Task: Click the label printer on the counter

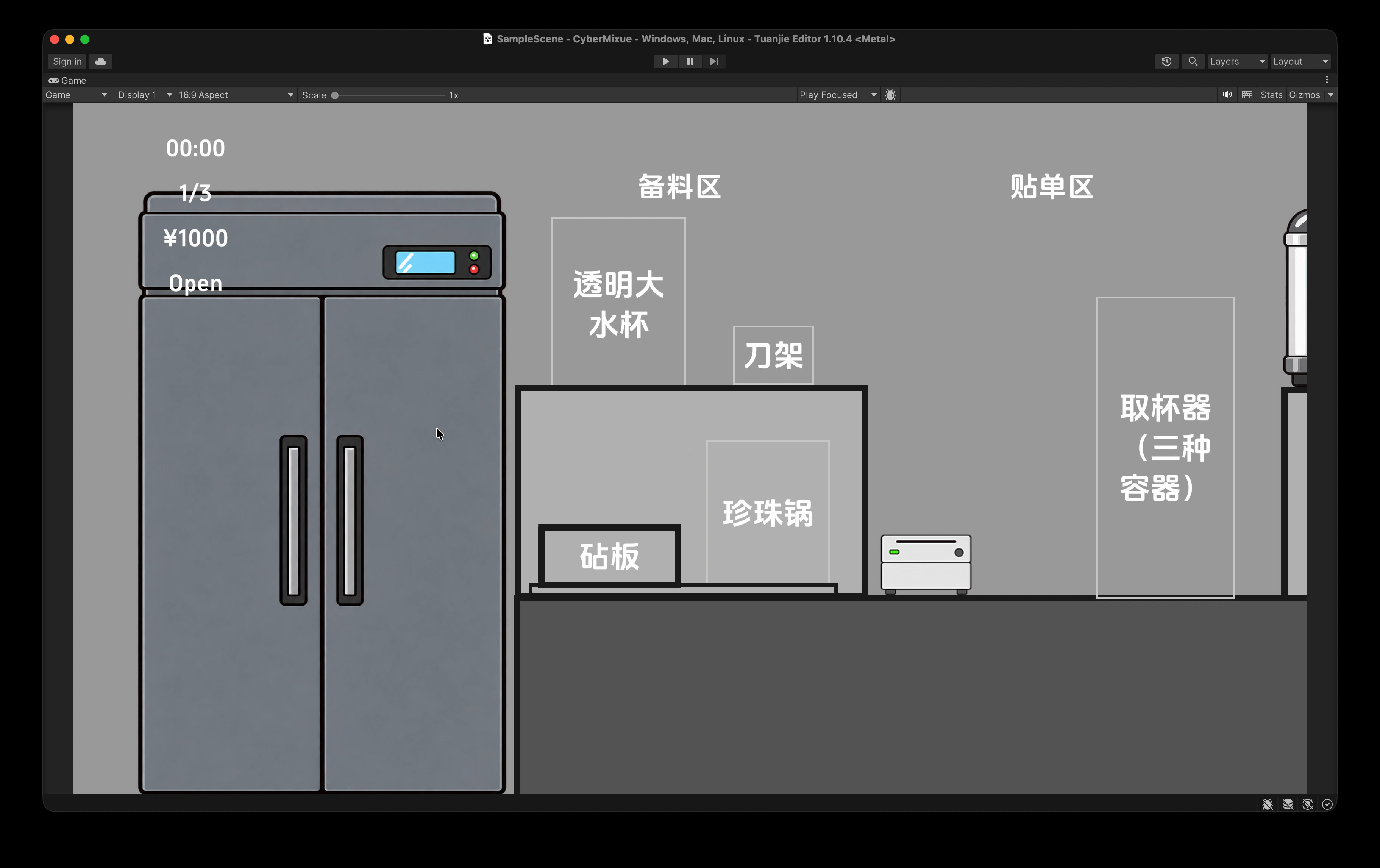Action: [926, 564]
